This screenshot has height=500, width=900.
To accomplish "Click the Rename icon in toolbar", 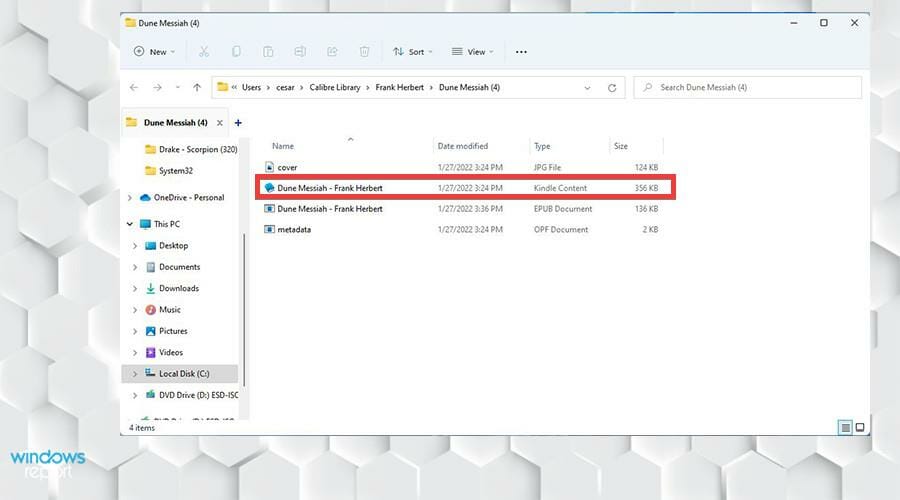I will [x=300, y=52].
